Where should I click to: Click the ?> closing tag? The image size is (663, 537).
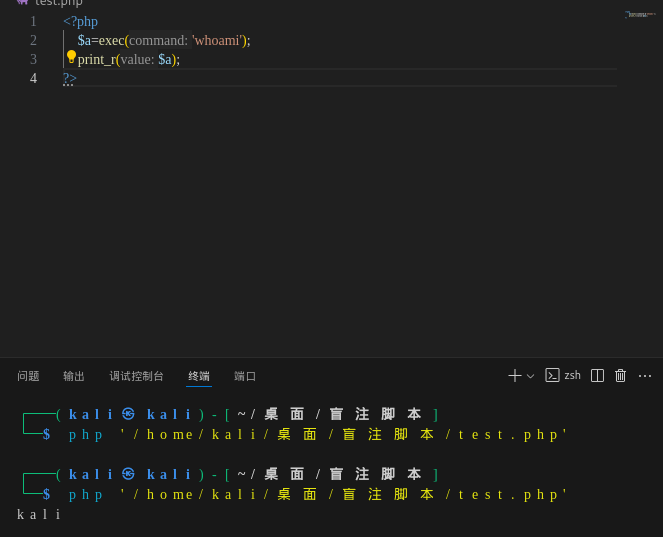tap(70, 78)
